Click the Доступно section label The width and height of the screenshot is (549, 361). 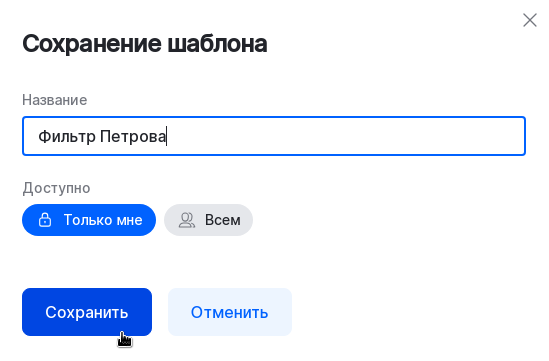(56, 188)
